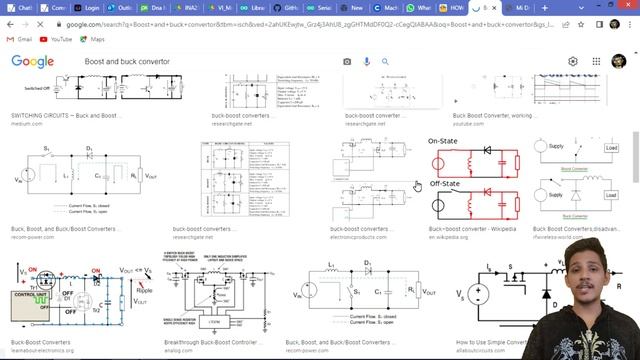
Task: Open a new browser tab
Action: (544, 8)
